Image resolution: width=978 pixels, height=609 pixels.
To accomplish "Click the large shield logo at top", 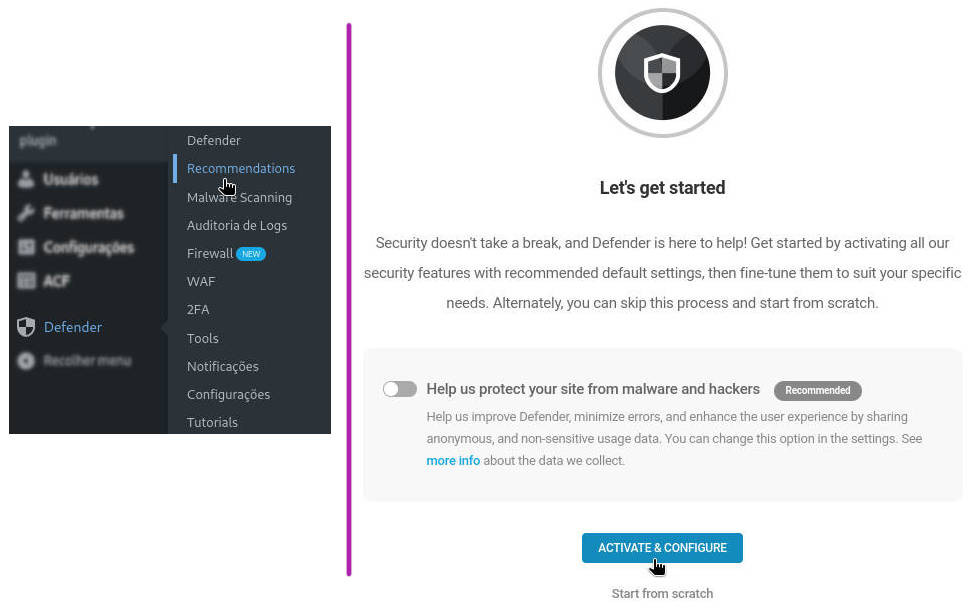I will (x=662, y=72).
